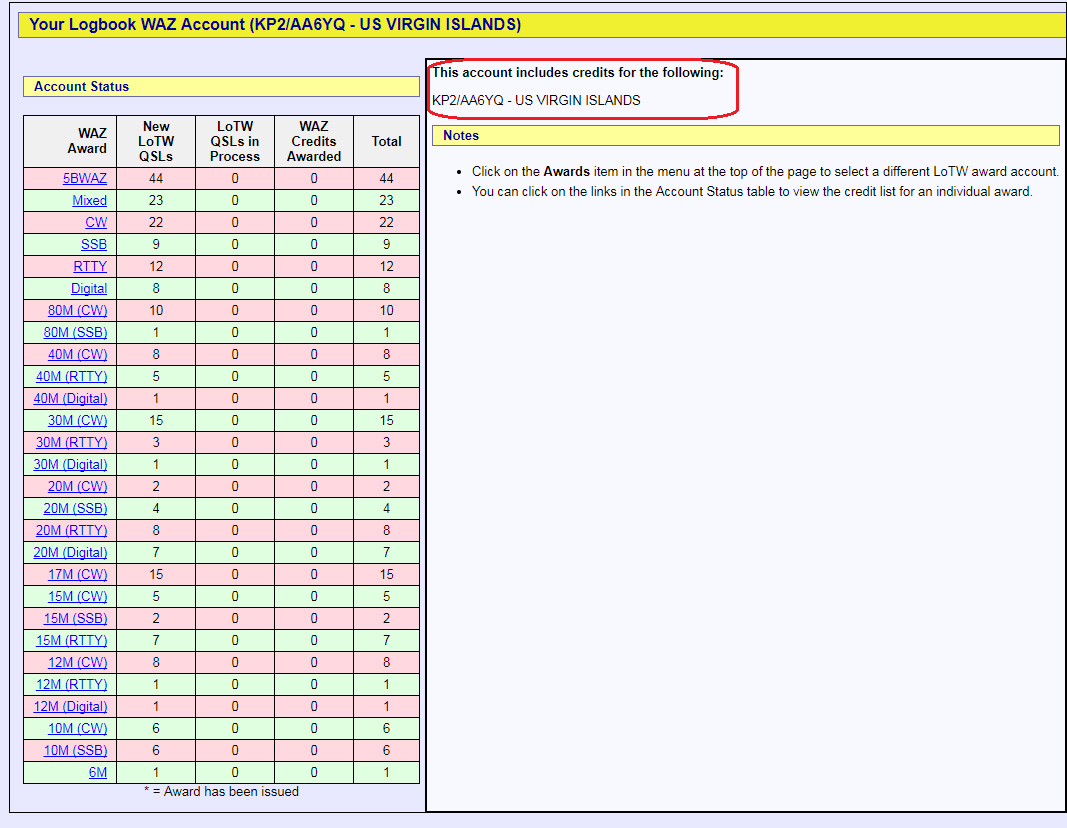This screenshot has height=828, width=1067.
Task: Open the 30M (CW) award link
Action: coord(77,420)
